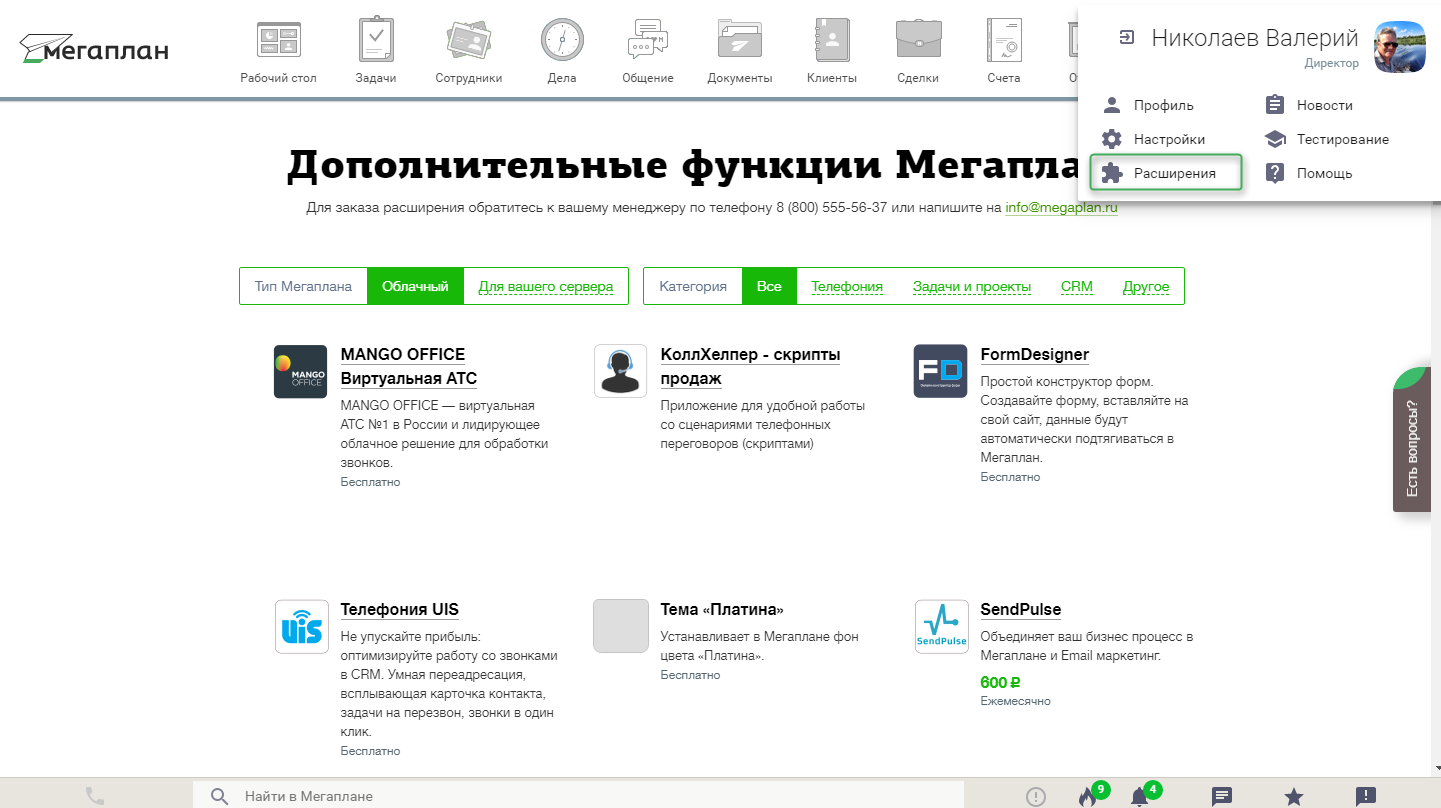The height and width of the screenshot is (808, 1441).
Task: Open the flame icon with badge 9
Action: 1088,796
